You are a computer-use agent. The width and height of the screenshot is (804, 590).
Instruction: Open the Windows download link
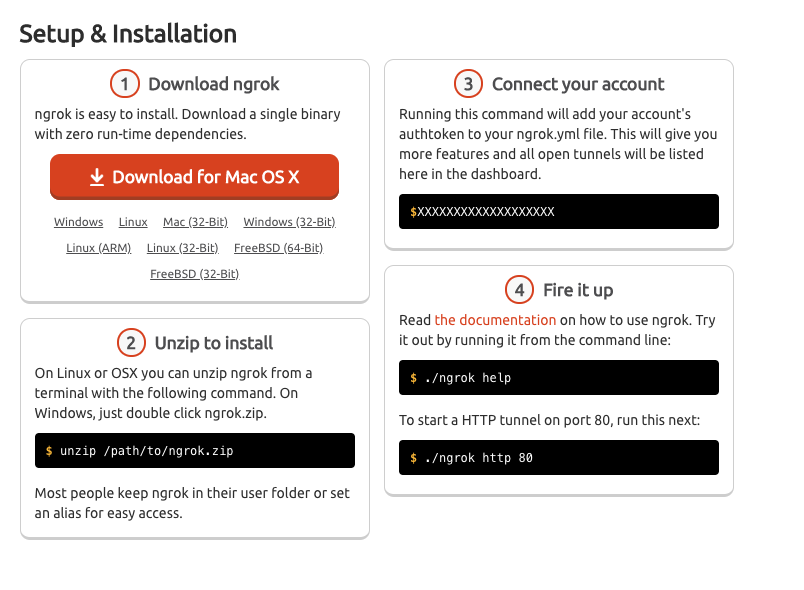coord(78,222)
